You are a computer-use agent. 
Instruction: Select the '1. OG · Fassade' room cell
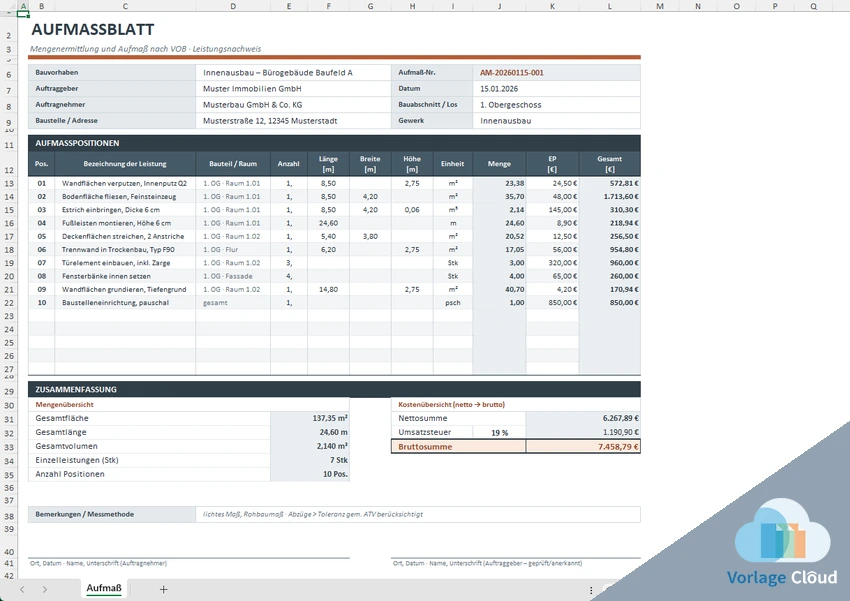(233, 276)
